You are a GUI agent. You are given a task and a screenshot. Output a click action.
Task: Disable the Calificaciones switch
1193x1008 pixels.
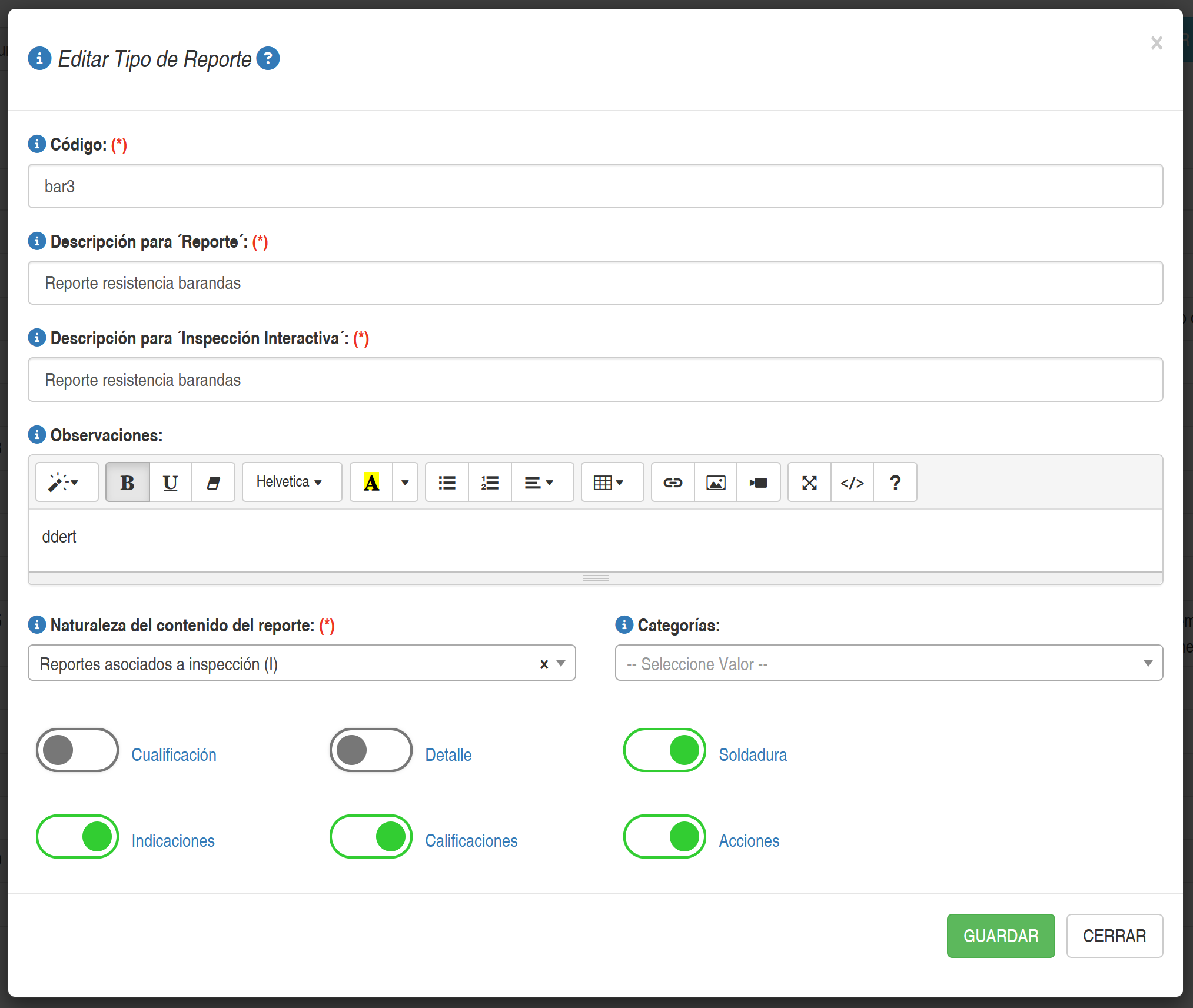point(371,836)
